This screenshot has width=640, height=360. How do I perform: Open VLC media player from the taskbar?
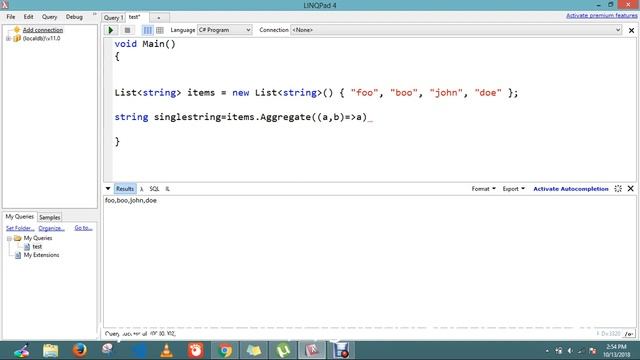(167, 351)
